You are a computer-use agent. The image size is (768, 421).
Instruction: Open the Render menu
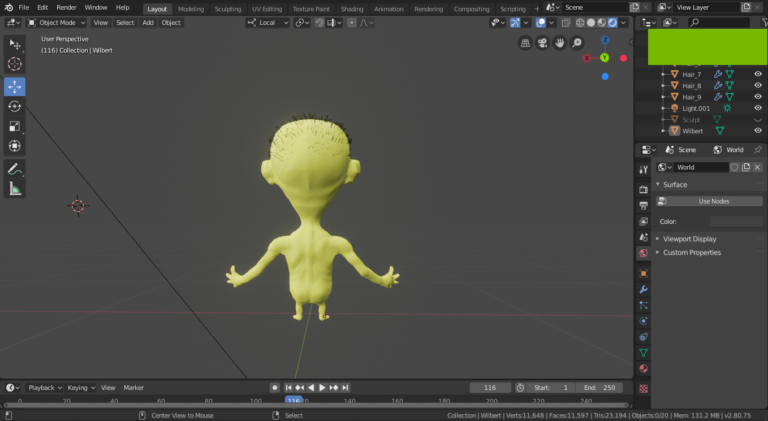click(x=68, y=7)
